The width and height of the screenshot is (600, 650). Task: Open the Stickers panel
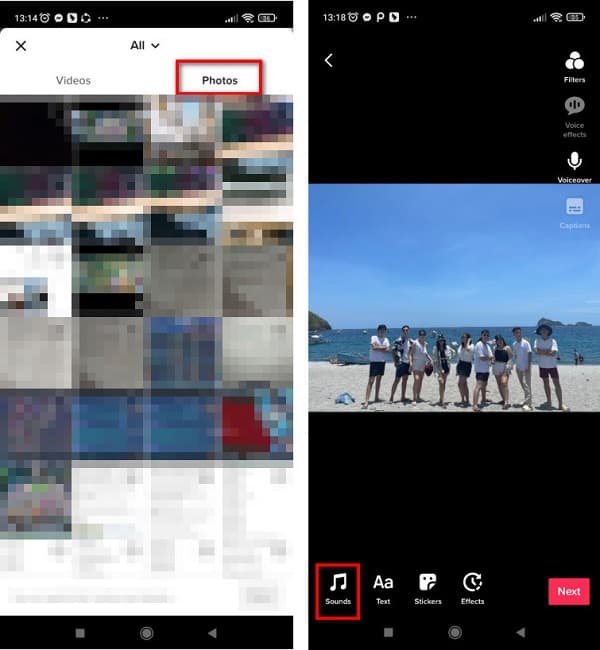428,589
